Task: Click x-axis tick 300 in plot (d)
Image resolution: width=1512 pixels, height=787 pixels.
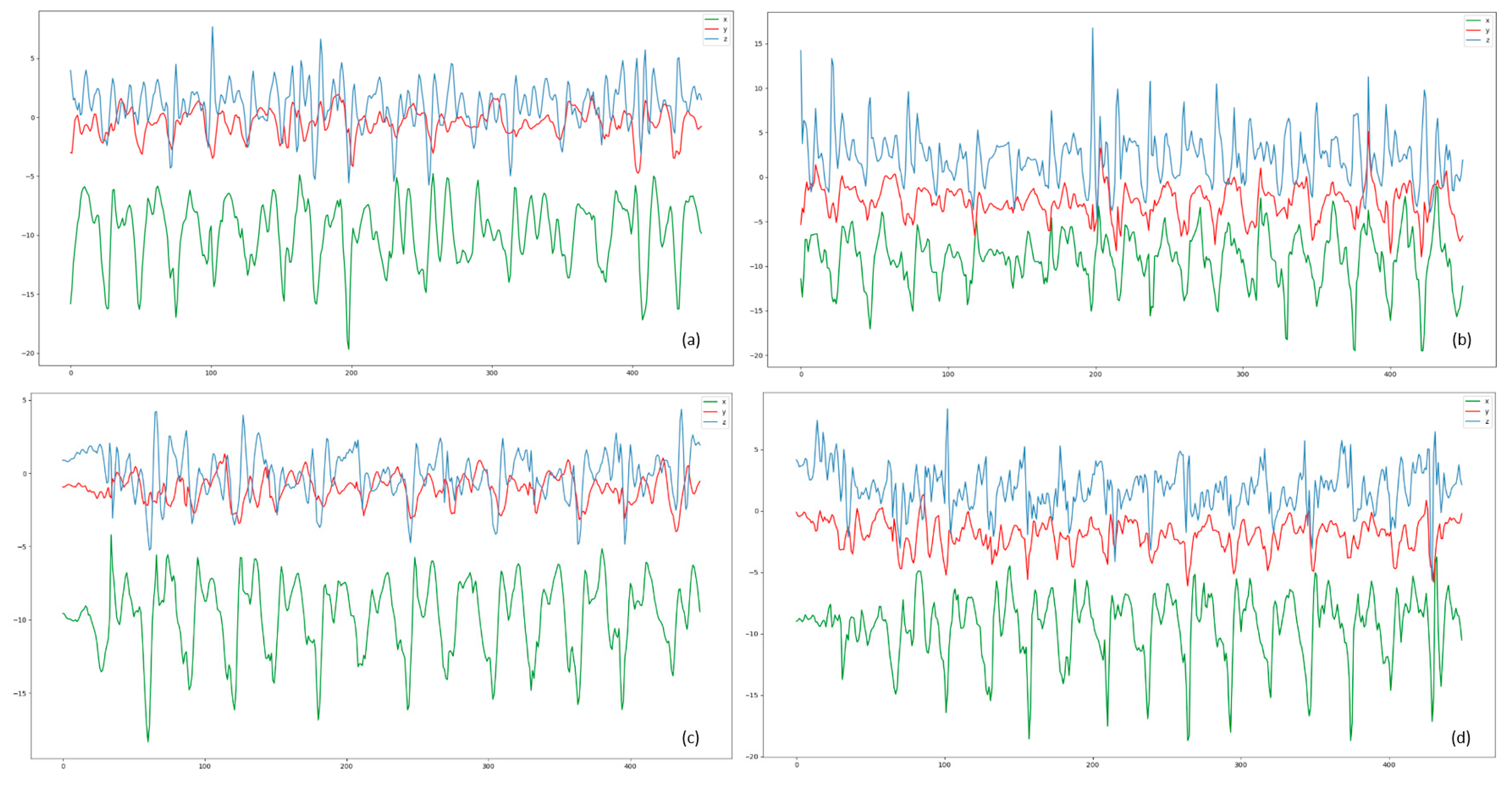Action: point(1240,765)
